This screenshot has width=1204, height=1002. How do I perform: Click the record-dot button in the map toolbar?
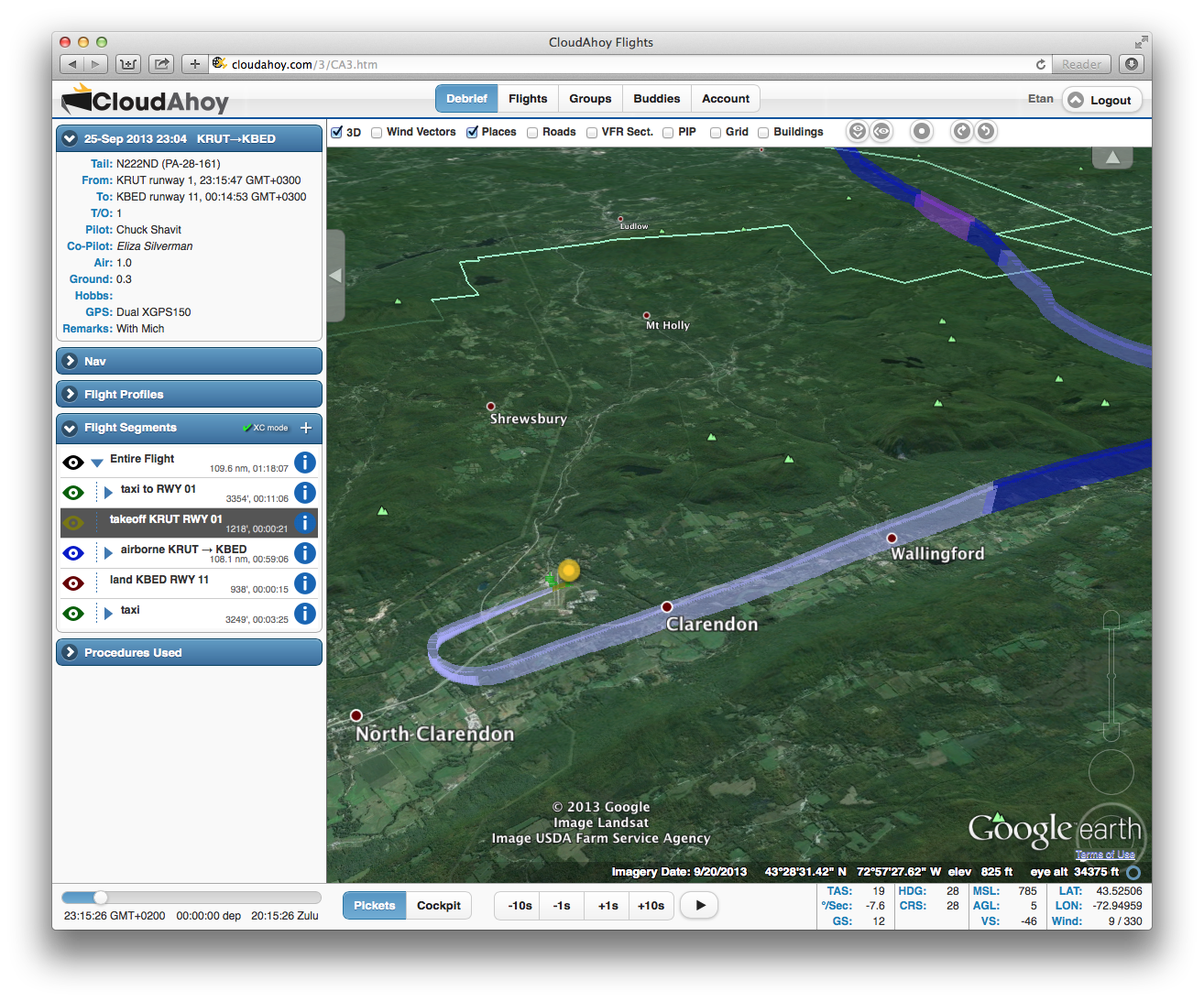click(x=922, y=132)
